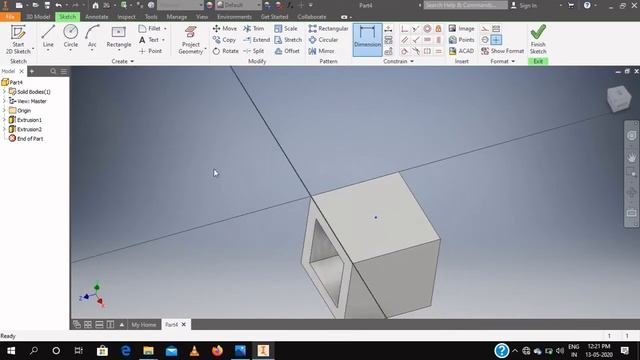Switch to the Inspect tab
The width and height of the screenshot is (640, 360).
pos(127,17)
